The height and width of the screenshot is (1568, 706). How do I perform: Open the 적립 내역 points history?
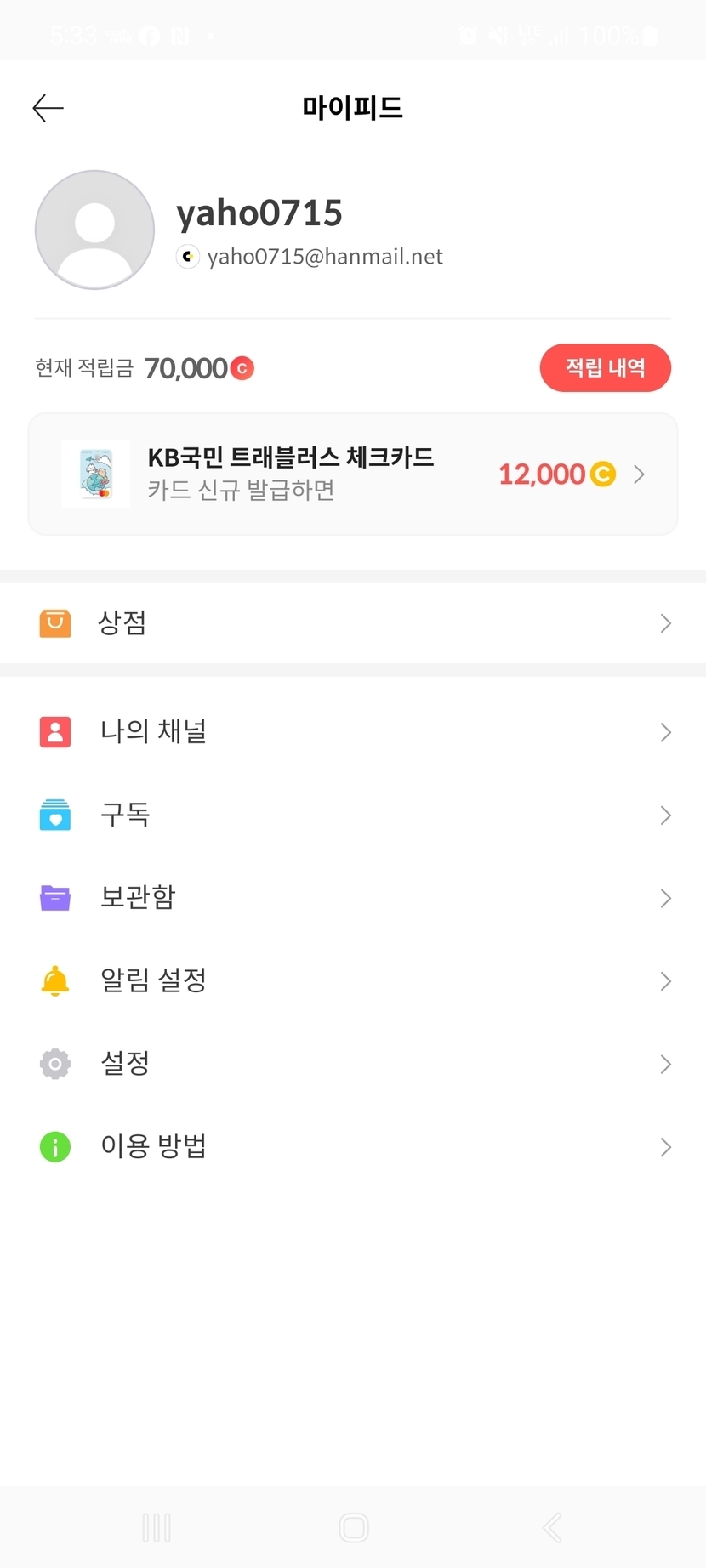[605, 367]
